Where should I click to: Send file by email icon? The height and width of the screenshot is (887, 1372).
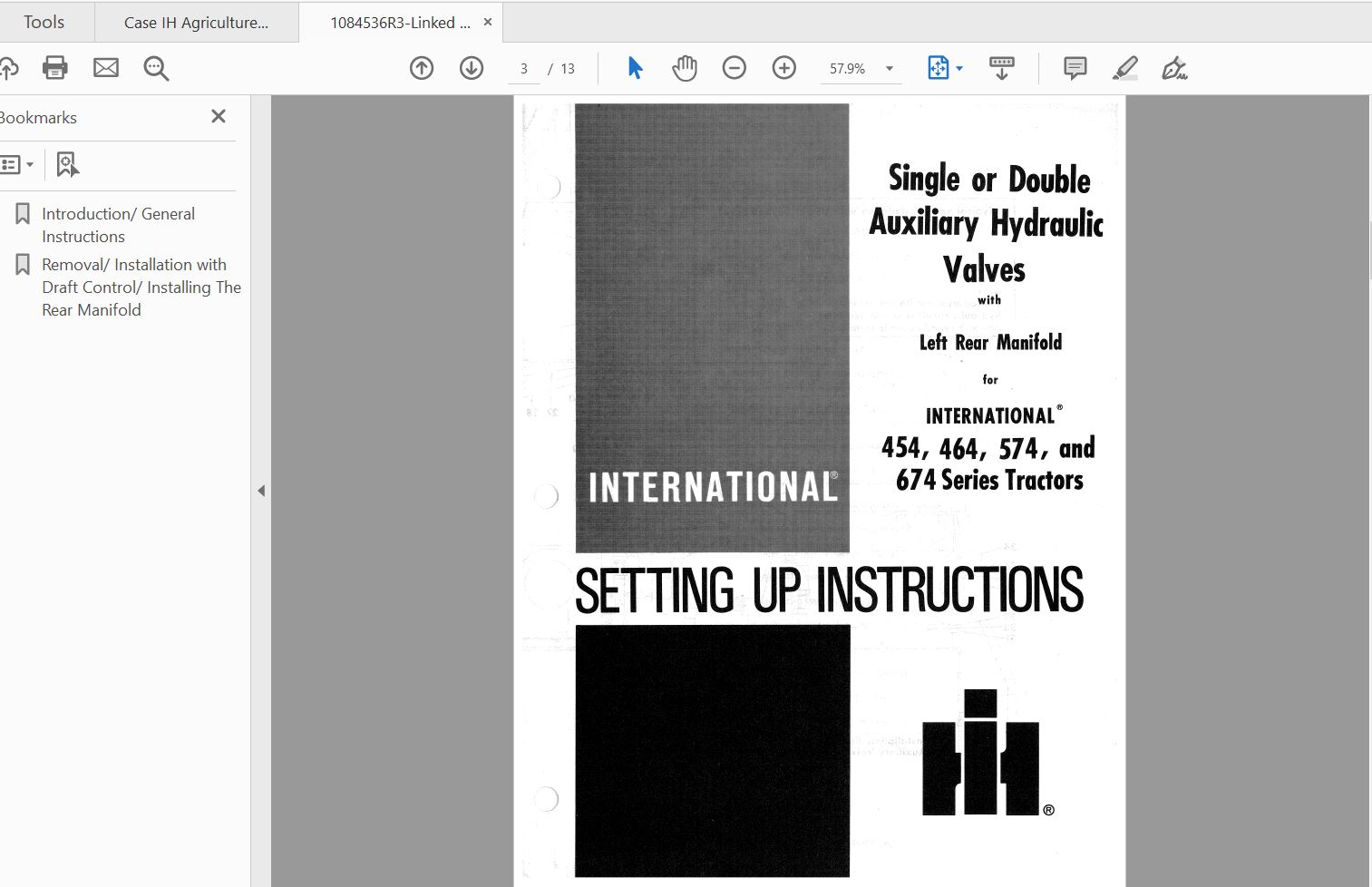[x=106, y=68]
